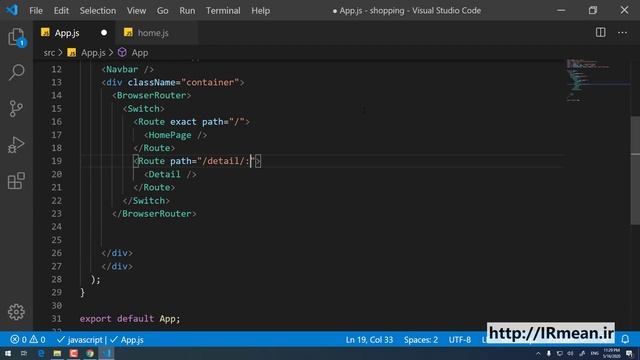Click the App symbol icon in breadcrumb

[x=122, y=52]
